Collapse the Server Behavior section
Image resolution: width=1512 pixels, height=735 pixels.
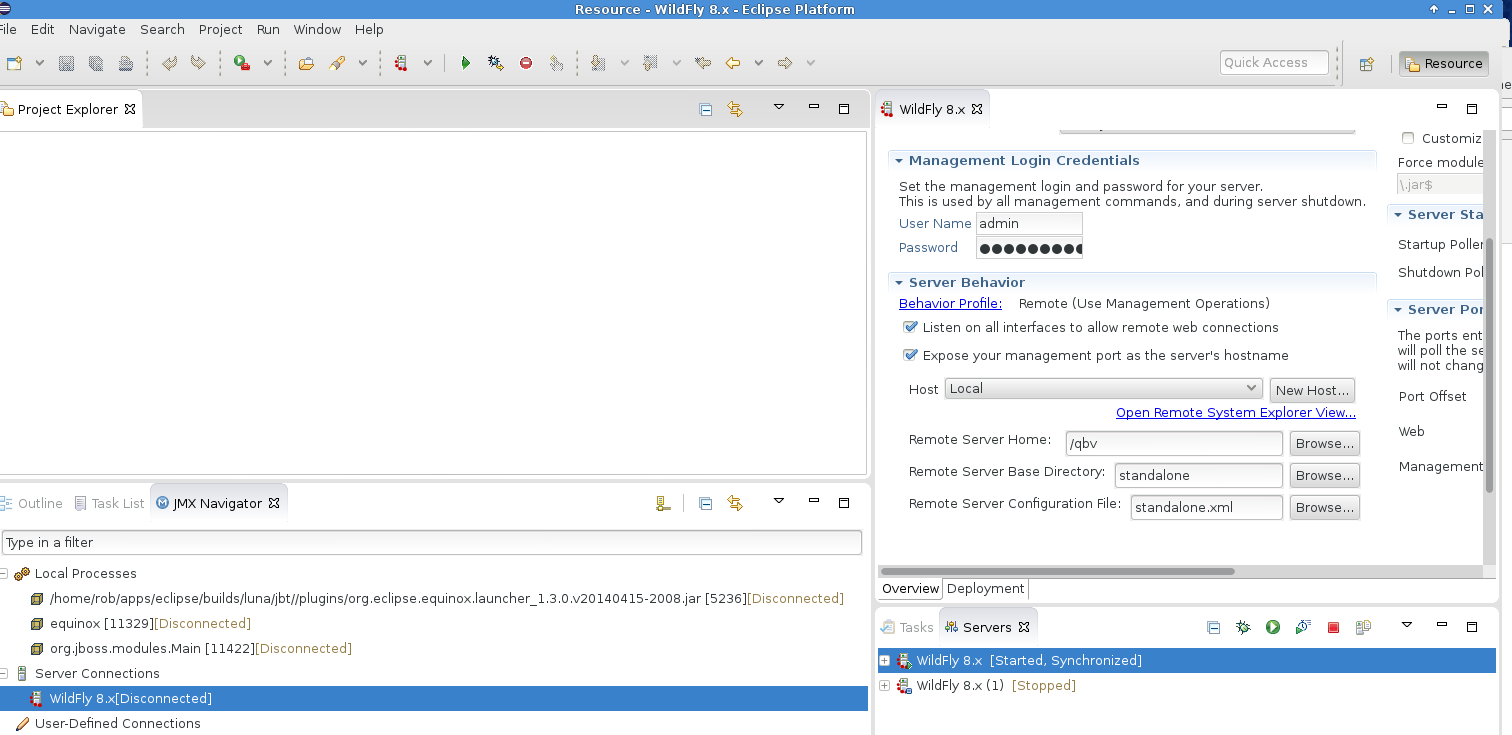899,283
